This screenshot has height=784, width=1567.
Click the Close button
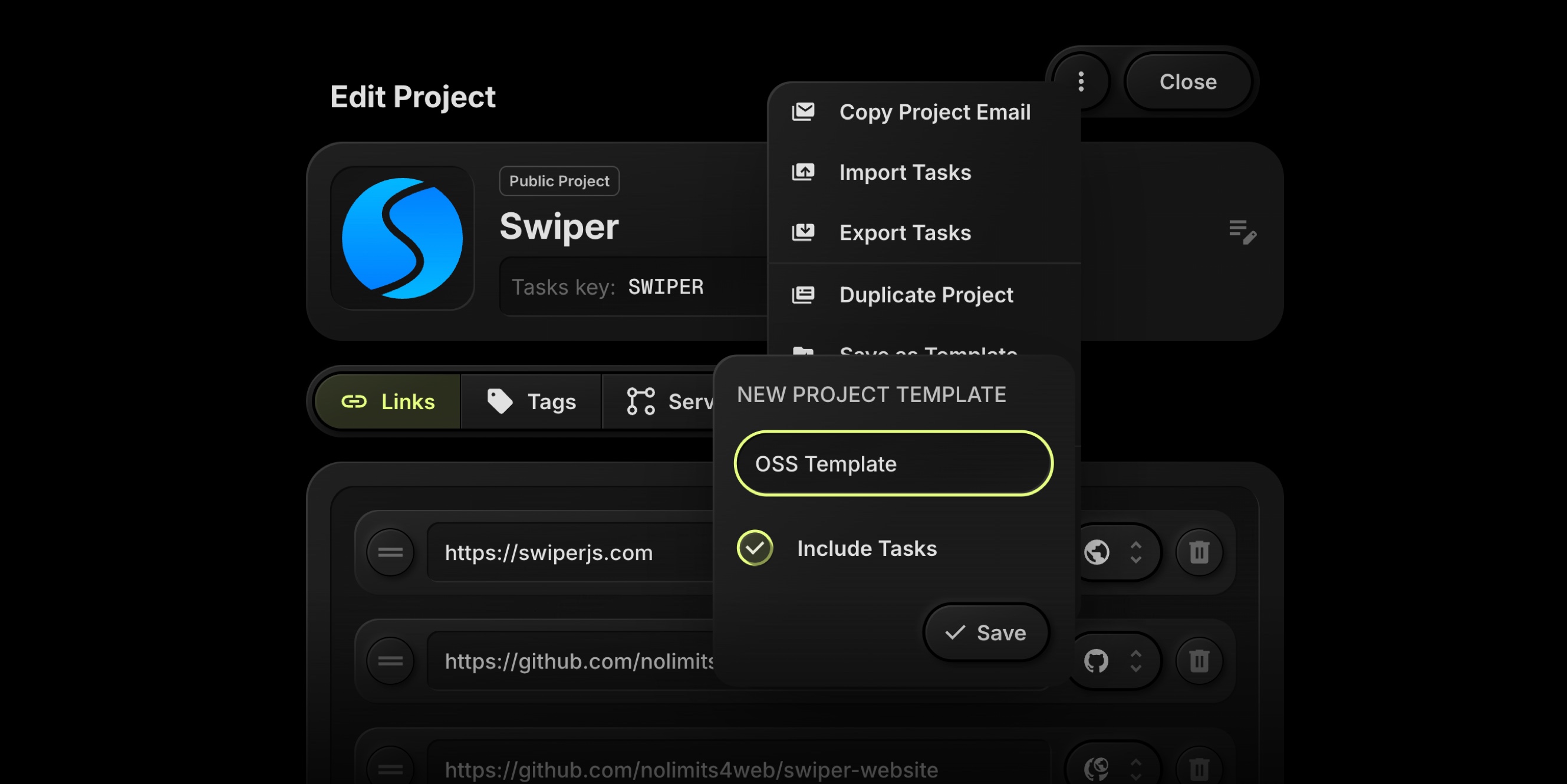pyautogui.click(x=1187, y=81)
